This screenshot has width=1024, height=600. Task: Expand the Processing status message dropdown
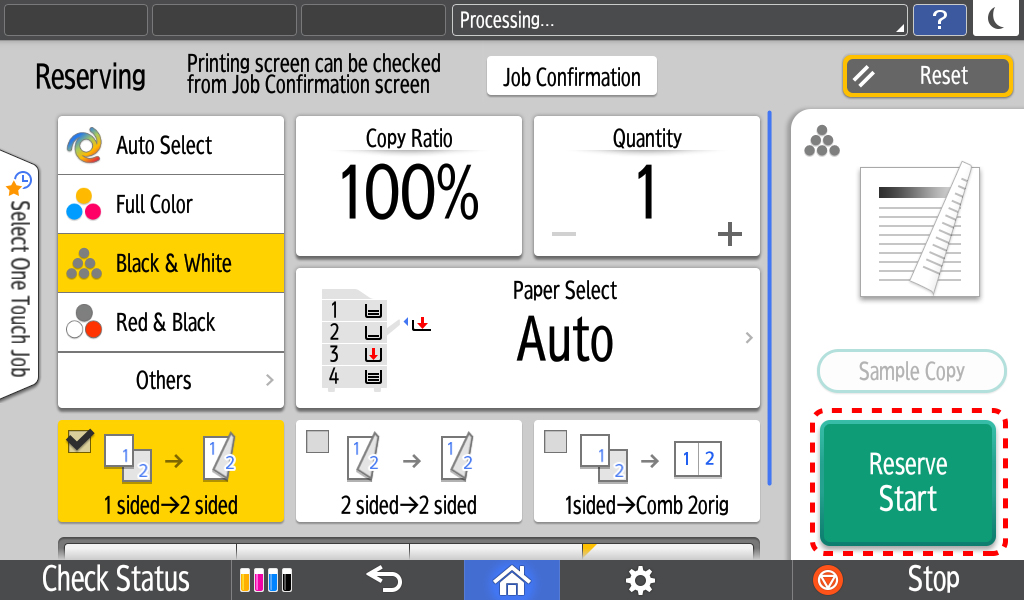tap(680, 20)
